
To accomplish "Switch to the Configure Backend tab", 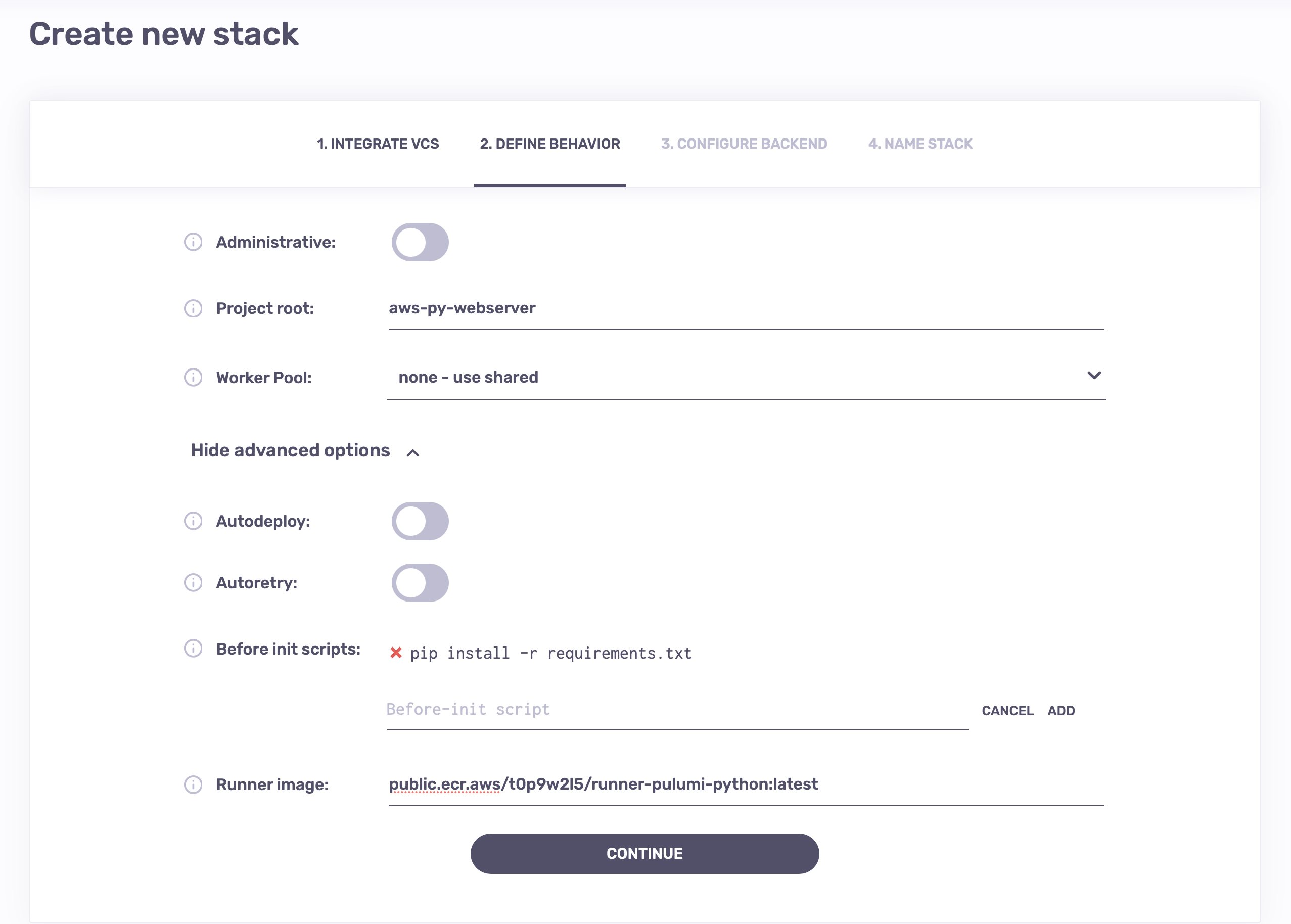I will point(744,144).
